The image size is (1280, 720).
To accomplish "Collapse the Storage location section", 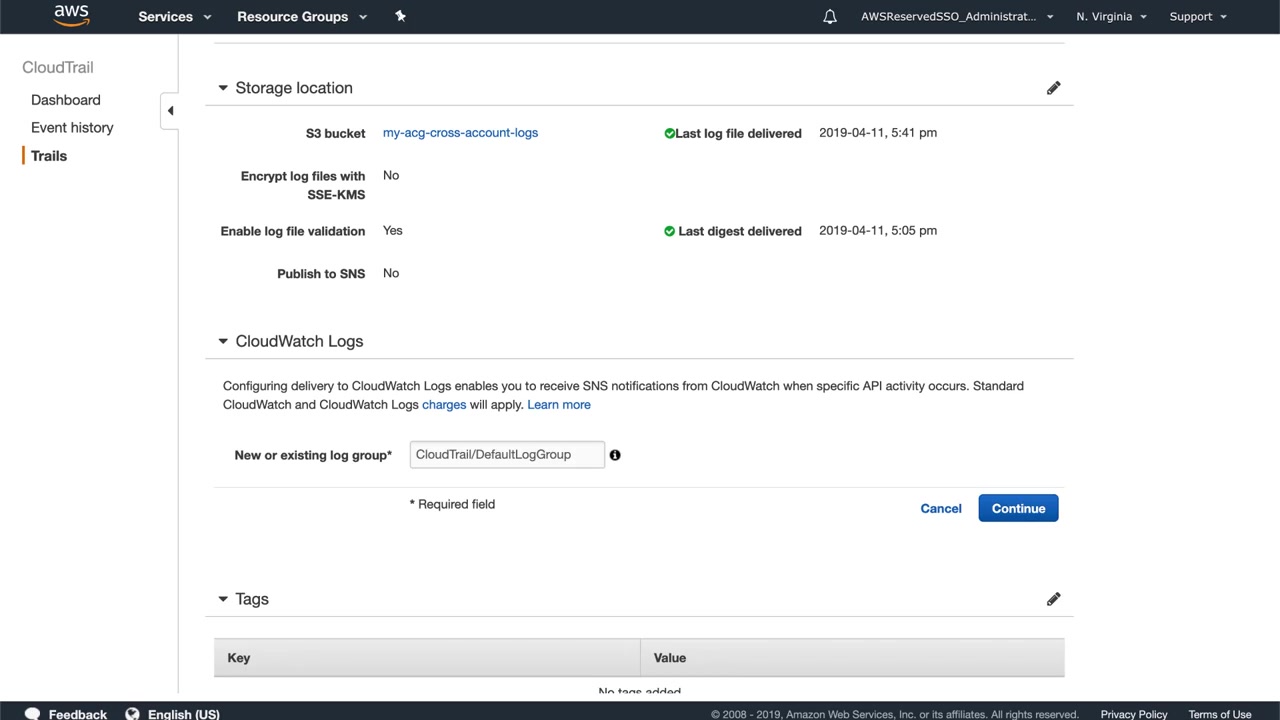I will coord(223,88).
